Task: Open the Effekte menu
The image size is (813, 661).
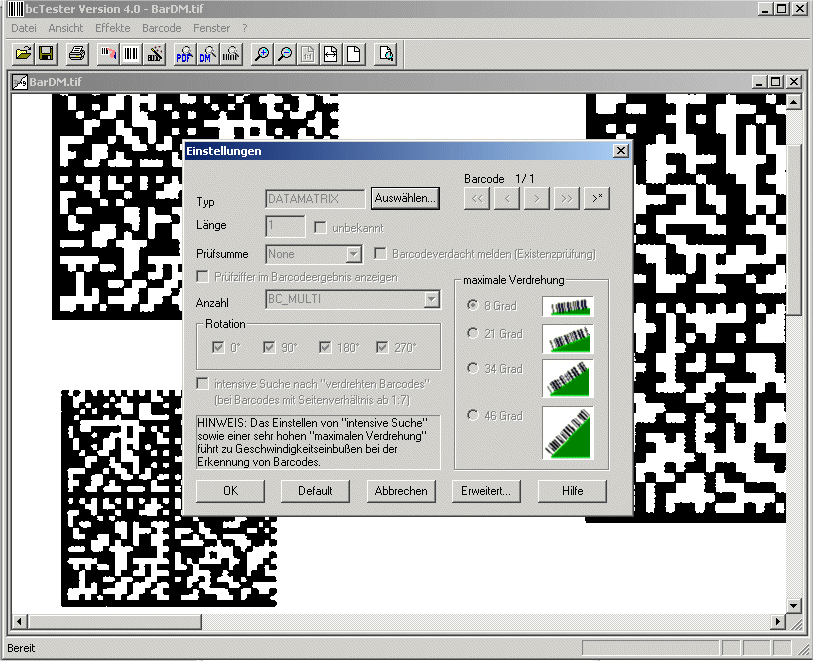Action: [113, 28]
